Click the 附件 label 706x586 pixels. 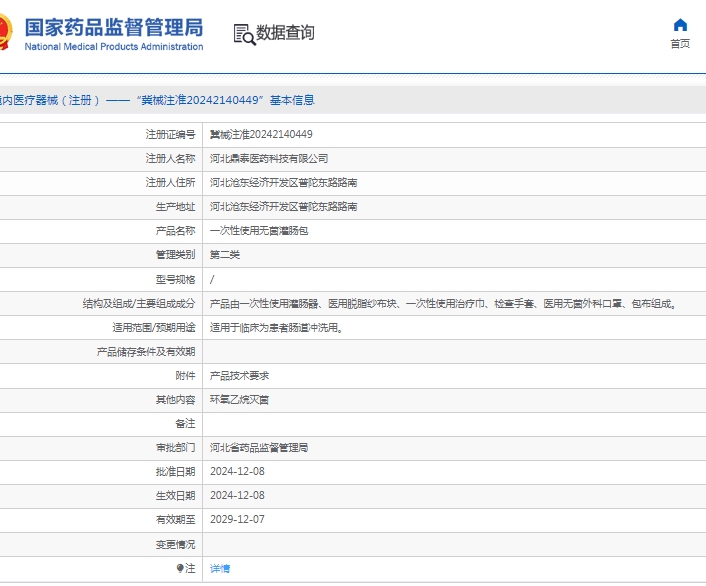pos(186,376)
